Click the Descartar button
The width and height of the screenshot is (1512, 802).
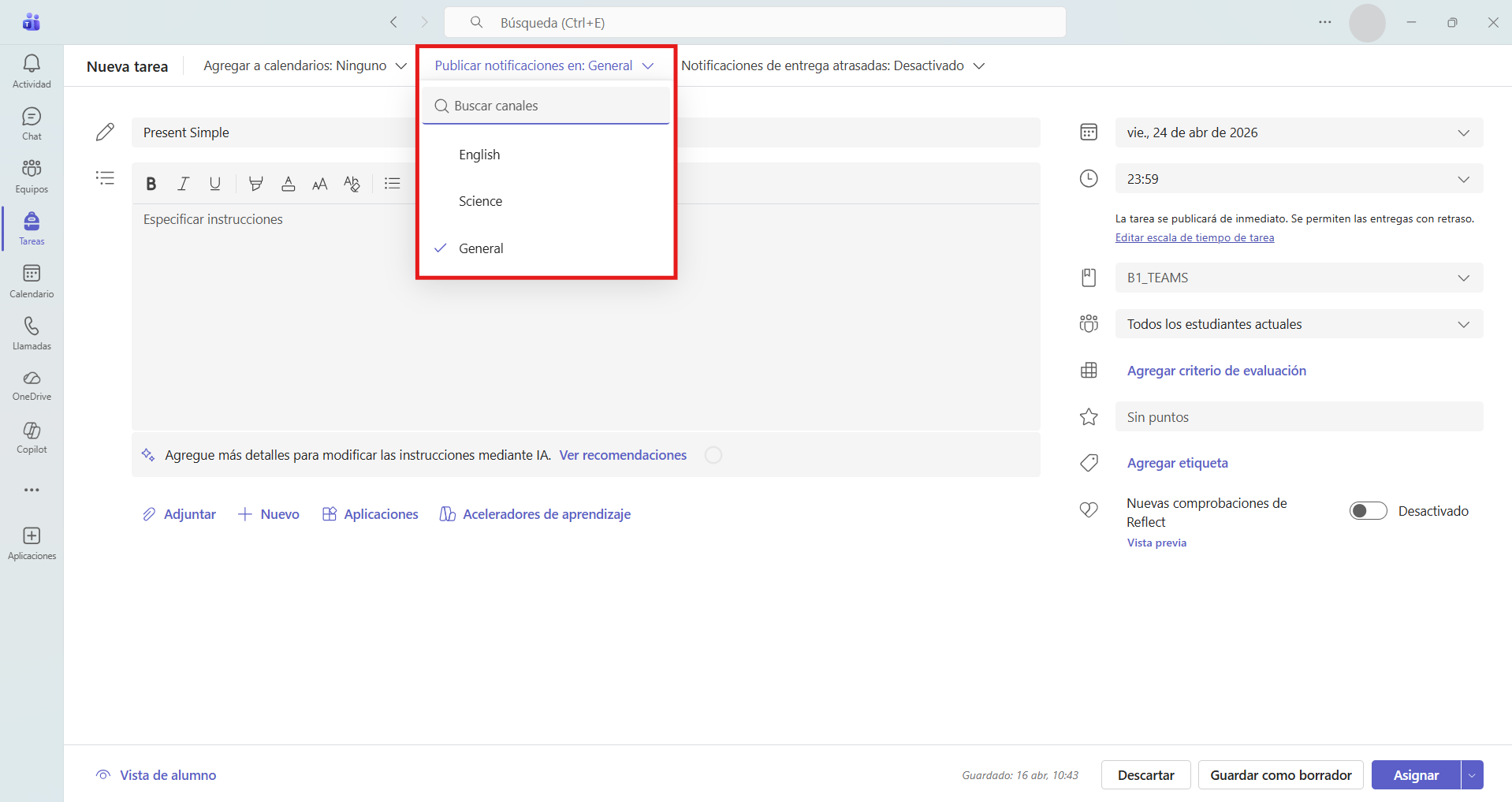1145,775
